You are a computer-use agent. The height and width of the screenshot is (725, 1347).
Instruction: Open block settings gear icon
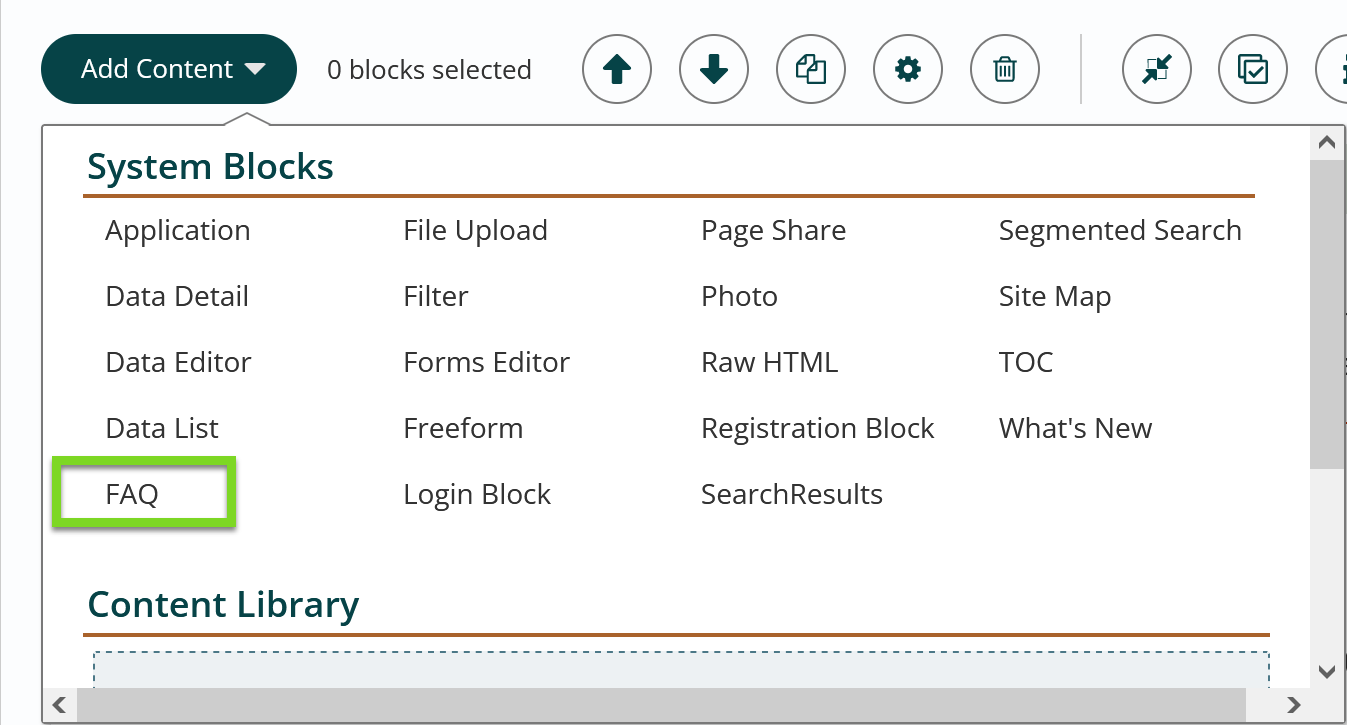[x=908, y=69]
